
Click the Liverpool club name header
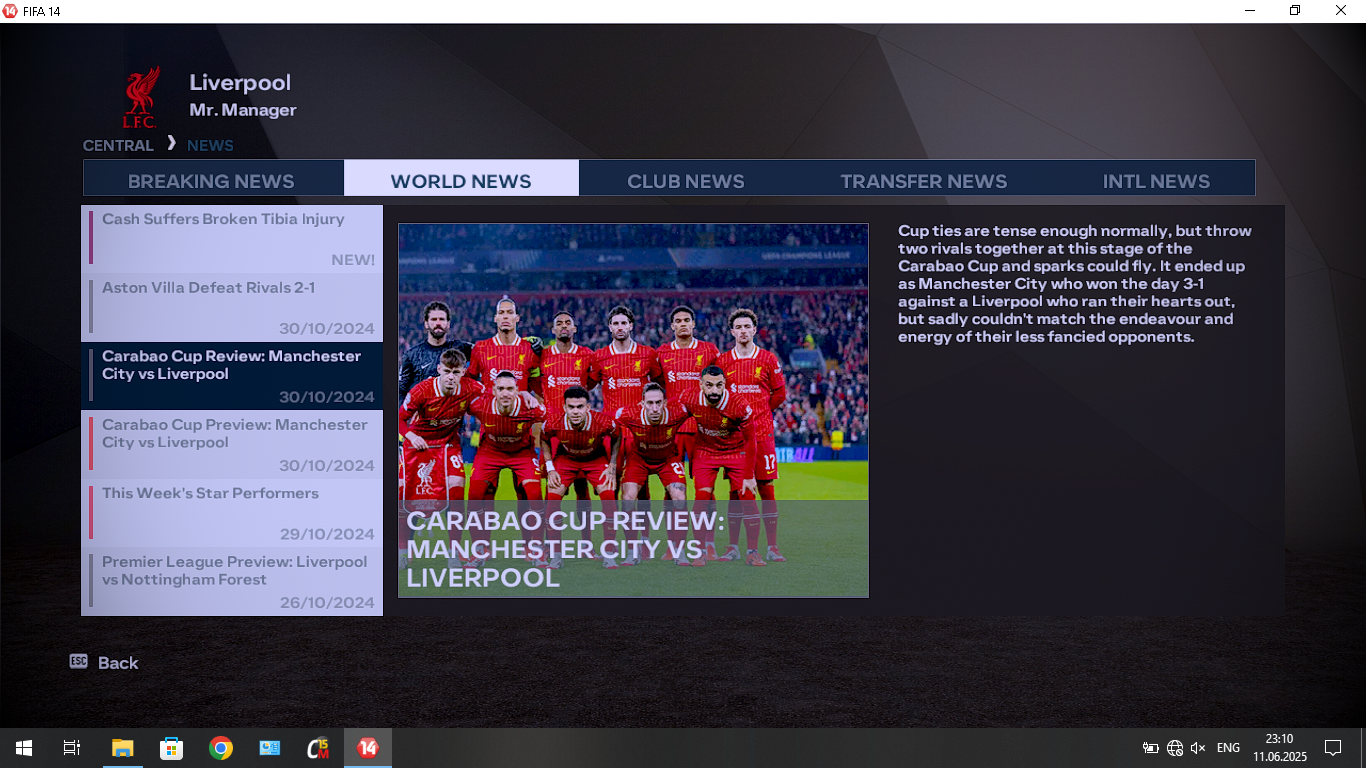[240, 83]
